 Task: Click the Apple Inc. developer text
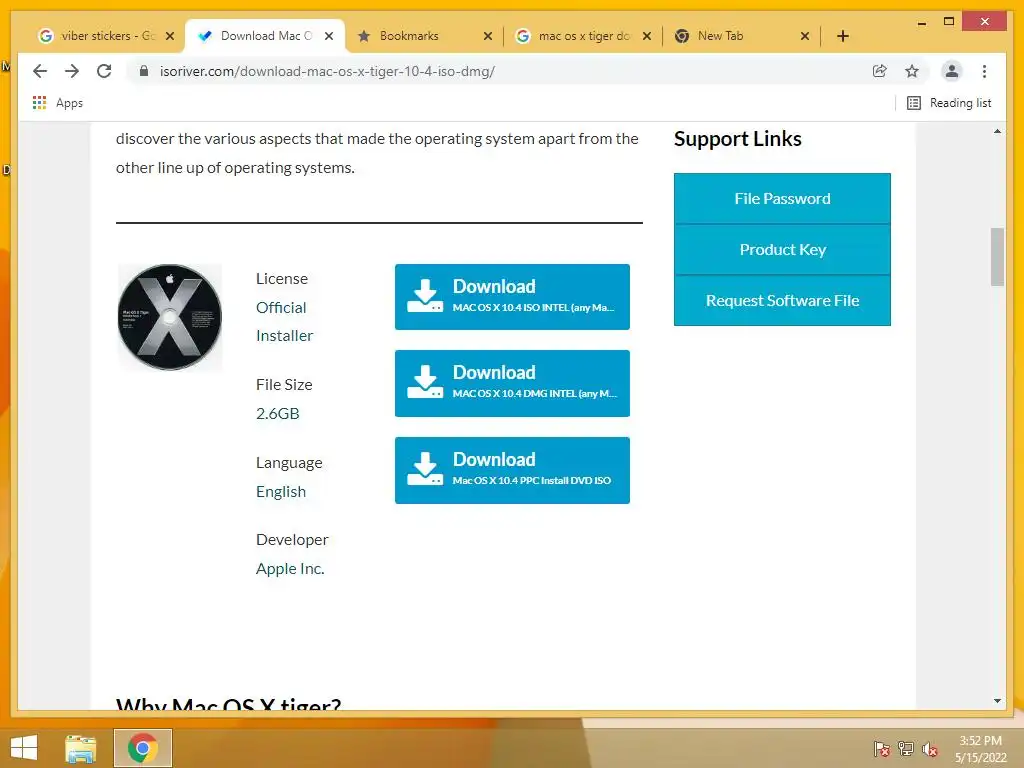[x=290, y=569]
